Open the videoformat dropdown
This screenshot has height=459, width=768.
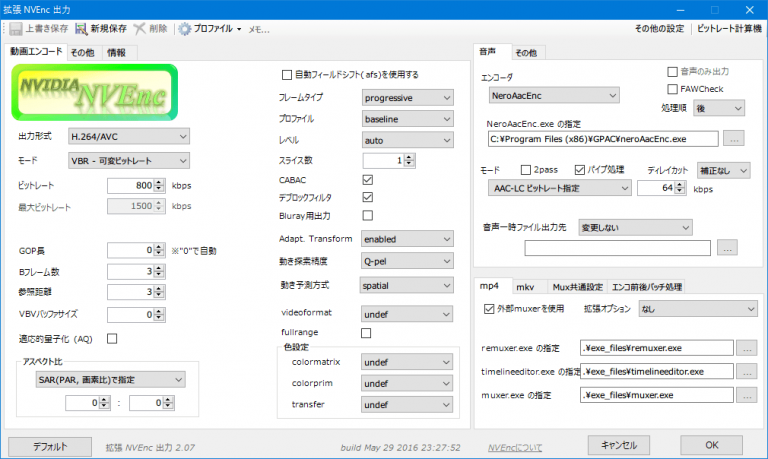coord(407,314)
